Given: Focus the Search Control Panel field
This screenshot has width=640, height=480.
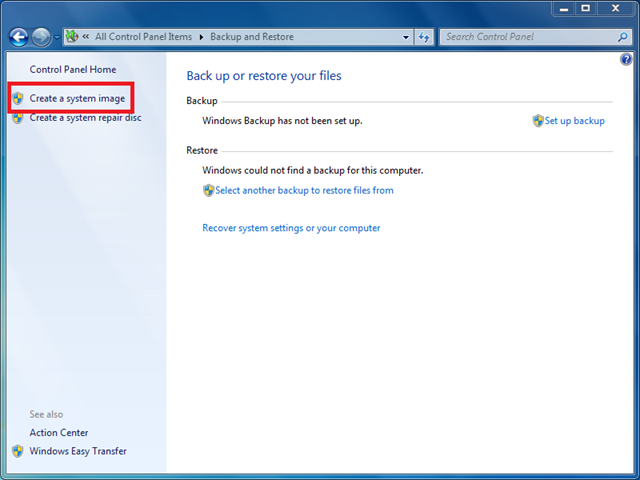Looking at the screenshot, I should [535, 37].
